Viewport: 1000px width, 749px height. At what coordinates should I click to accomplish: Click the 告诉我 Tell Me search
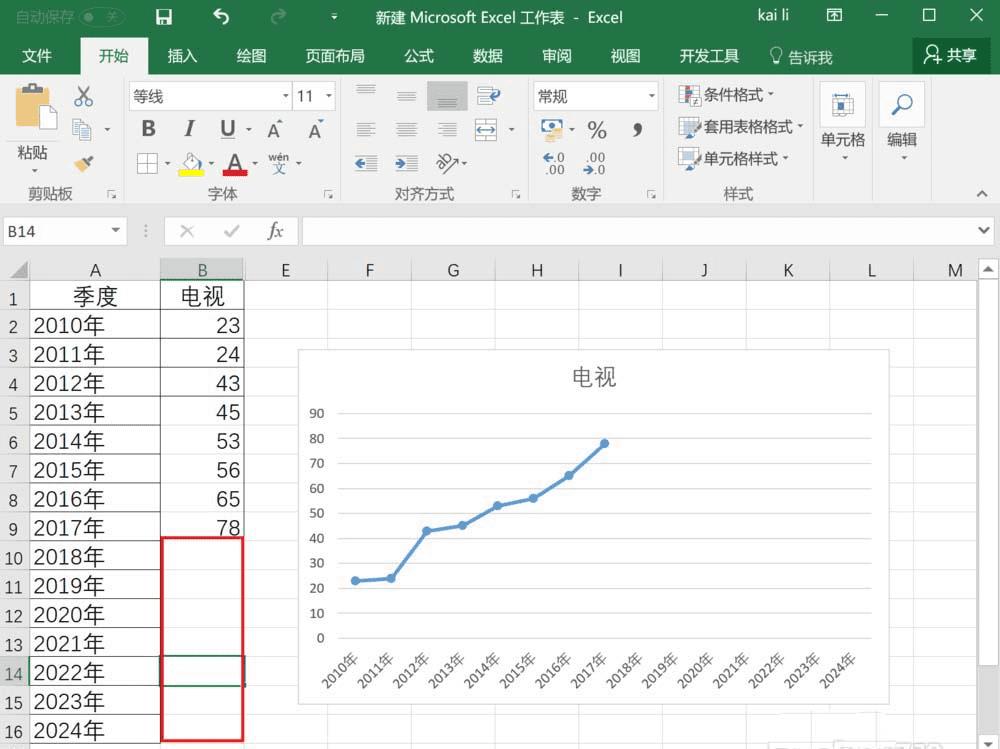click(x=801, y=57)
